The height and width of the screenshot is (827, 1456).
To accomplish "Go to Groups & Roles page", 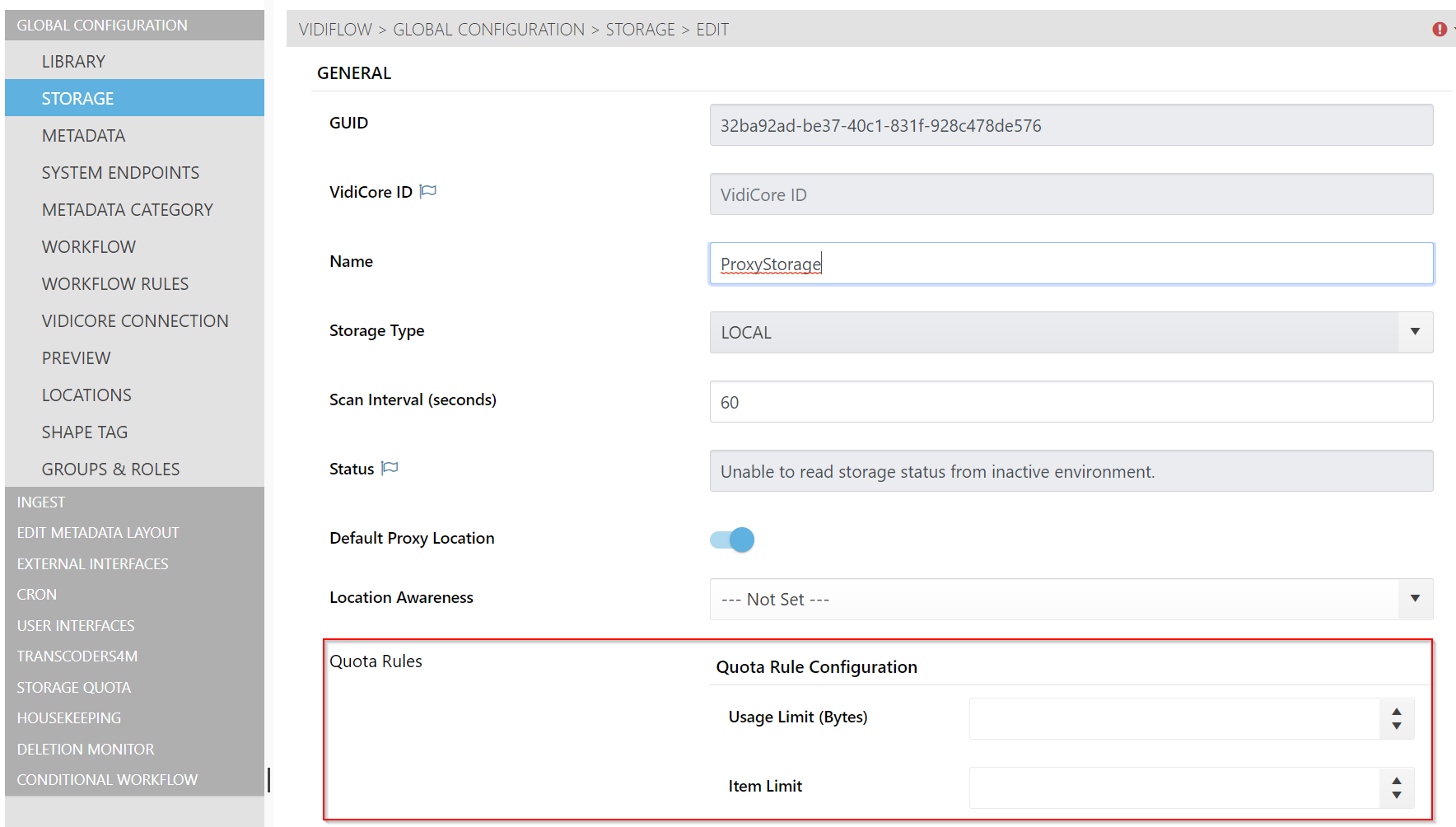I will (x=110, y=470).
